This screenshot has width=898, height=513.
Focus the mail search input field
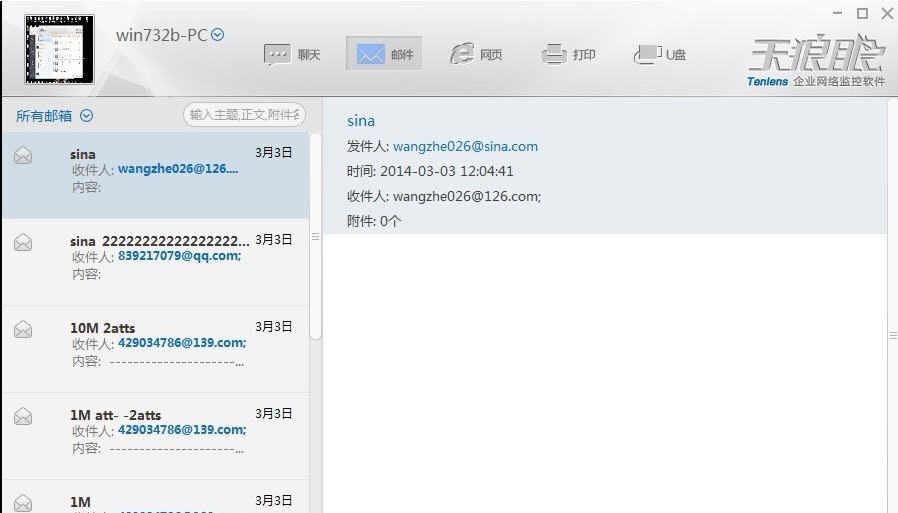pyautogui.click(x=244, y=115)
